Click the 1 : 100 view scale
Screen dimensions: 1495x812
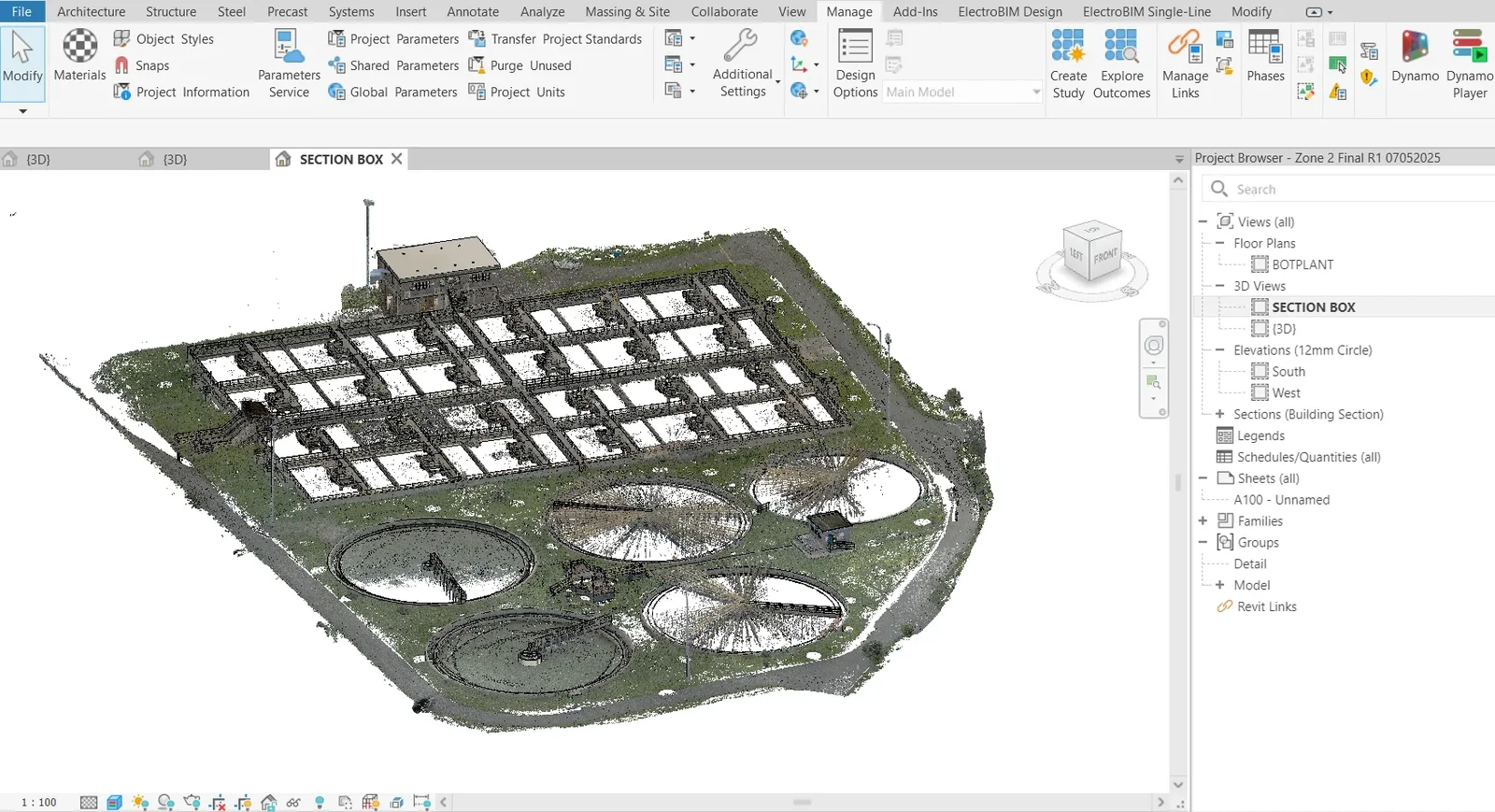tap(39, 803)
